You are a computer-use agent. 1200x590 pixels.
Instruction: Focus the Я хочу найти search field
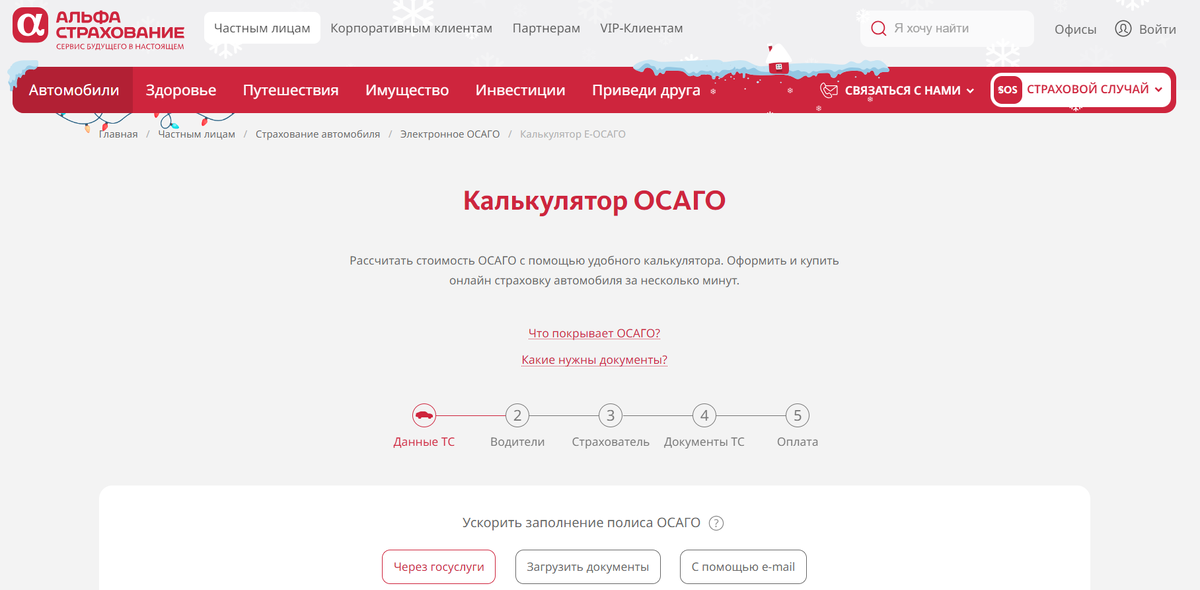coord(947,29)
